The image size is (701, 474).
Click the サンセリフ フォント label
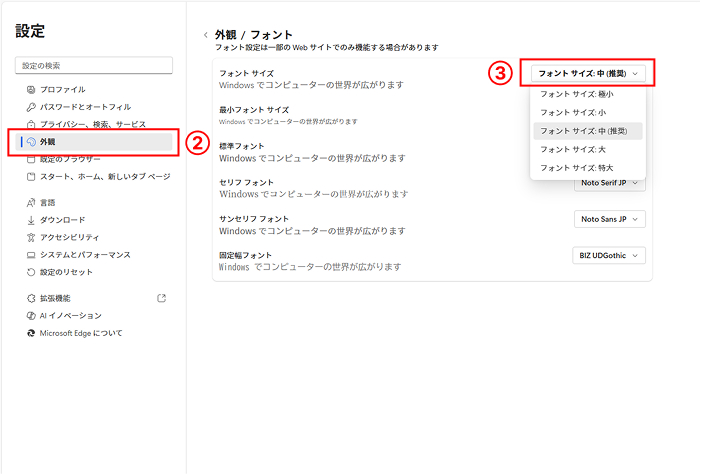254,219
